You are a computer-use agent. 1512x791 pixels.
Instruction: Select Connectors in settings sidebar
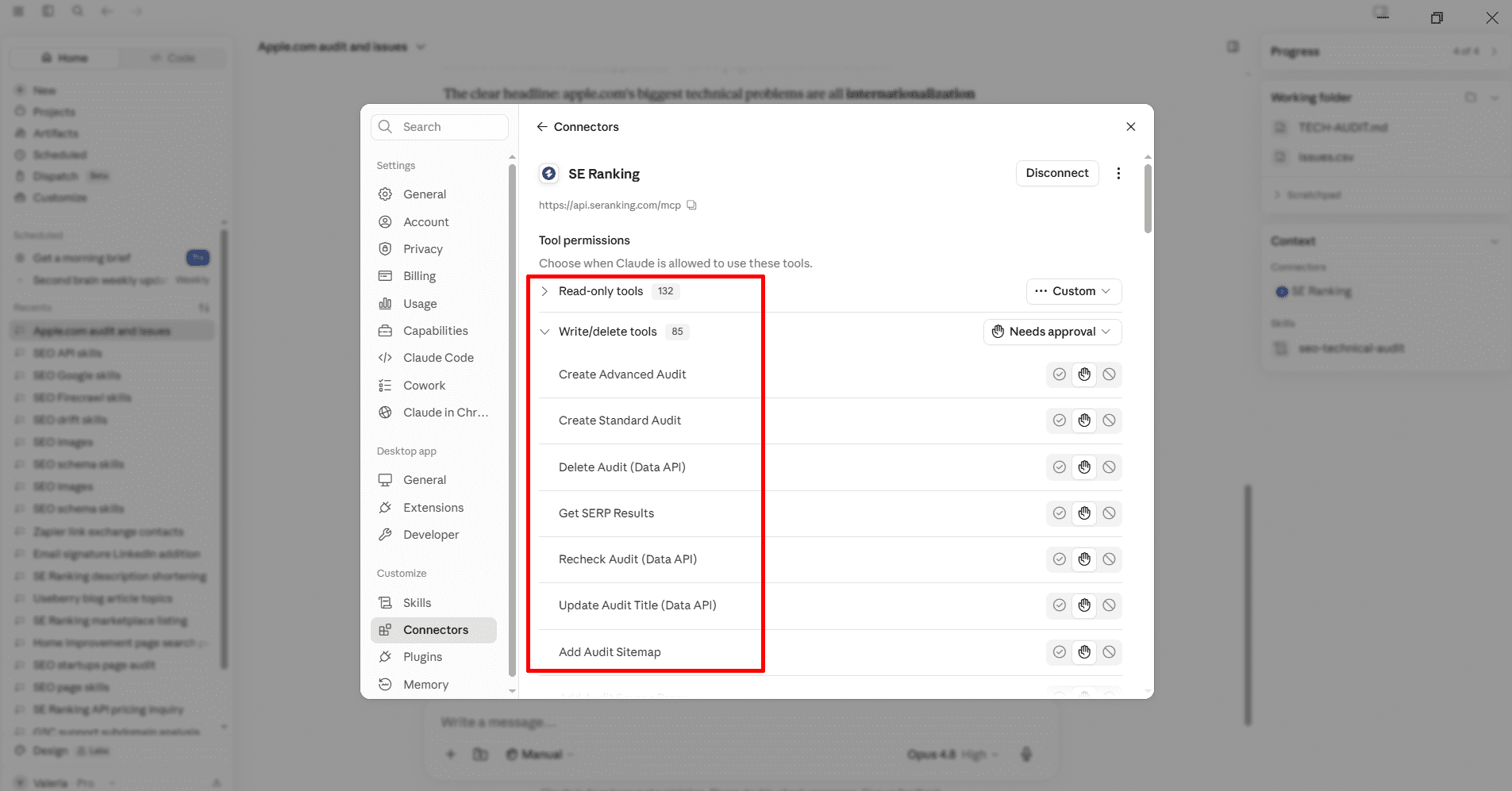433,630
